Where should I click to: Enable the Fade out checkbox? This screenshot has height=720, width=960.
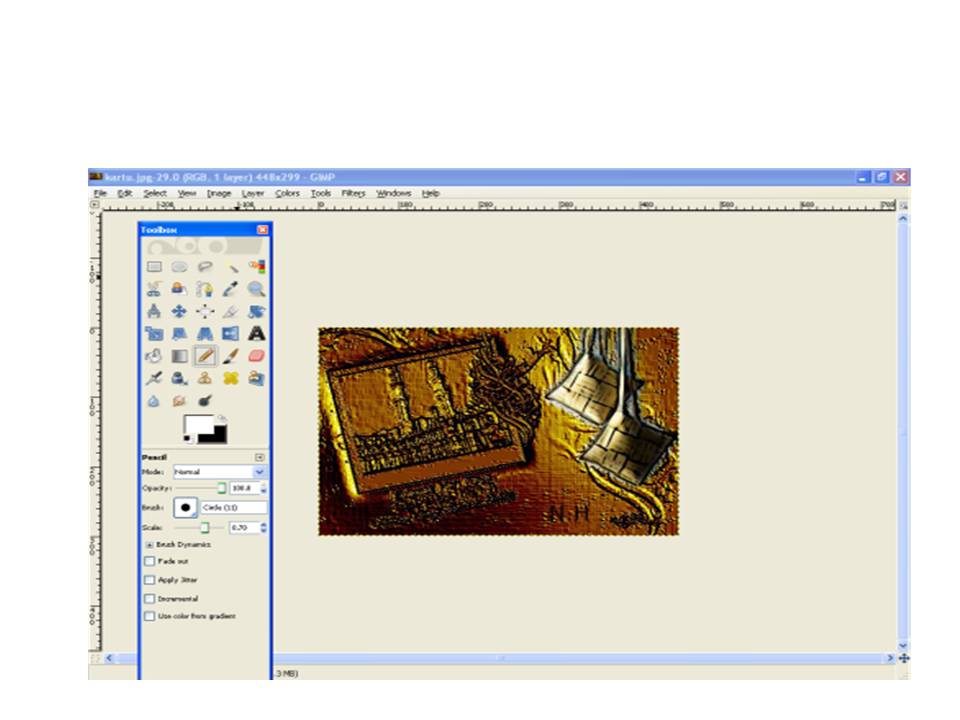pyautogui.click(x=149, y=561)
